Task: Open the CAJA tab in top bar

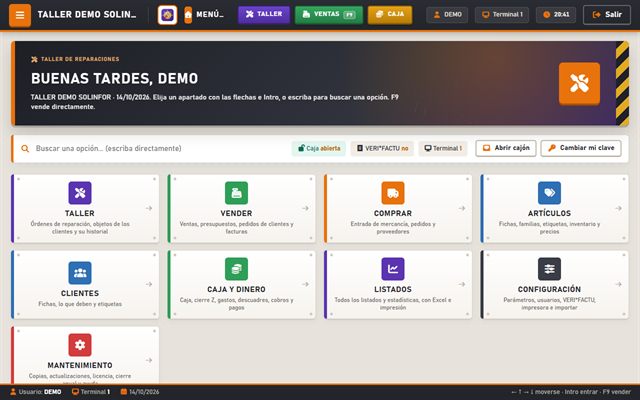Action: tap(390, 14)
